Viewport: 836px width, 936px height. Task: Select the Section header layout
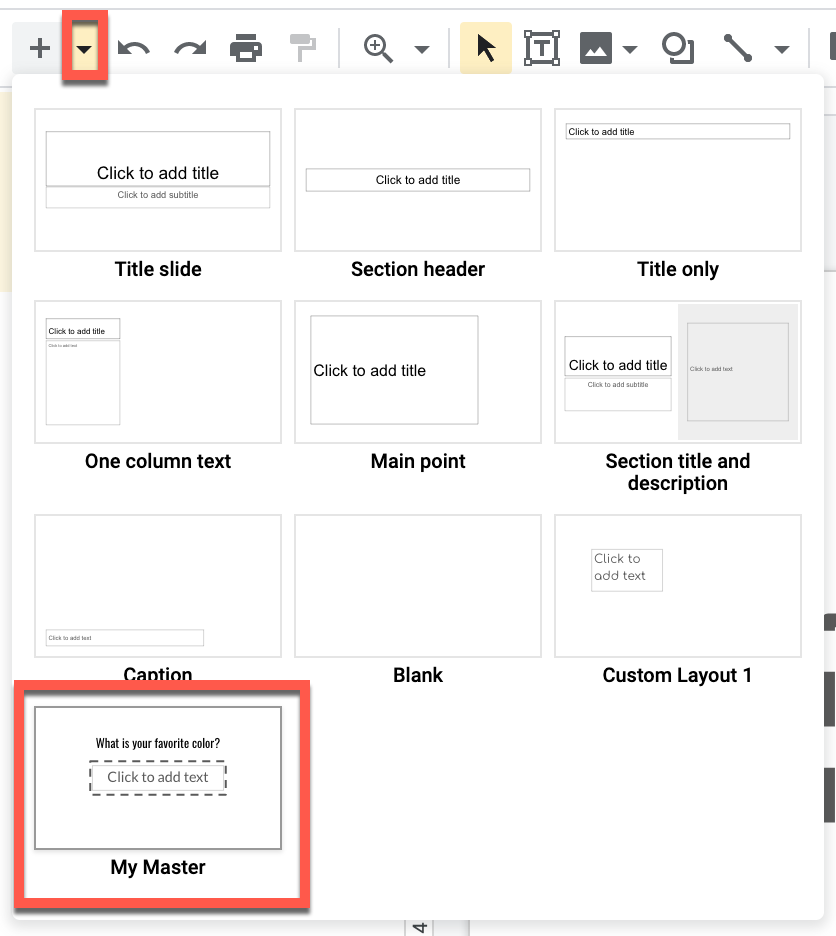coord(417,180)
